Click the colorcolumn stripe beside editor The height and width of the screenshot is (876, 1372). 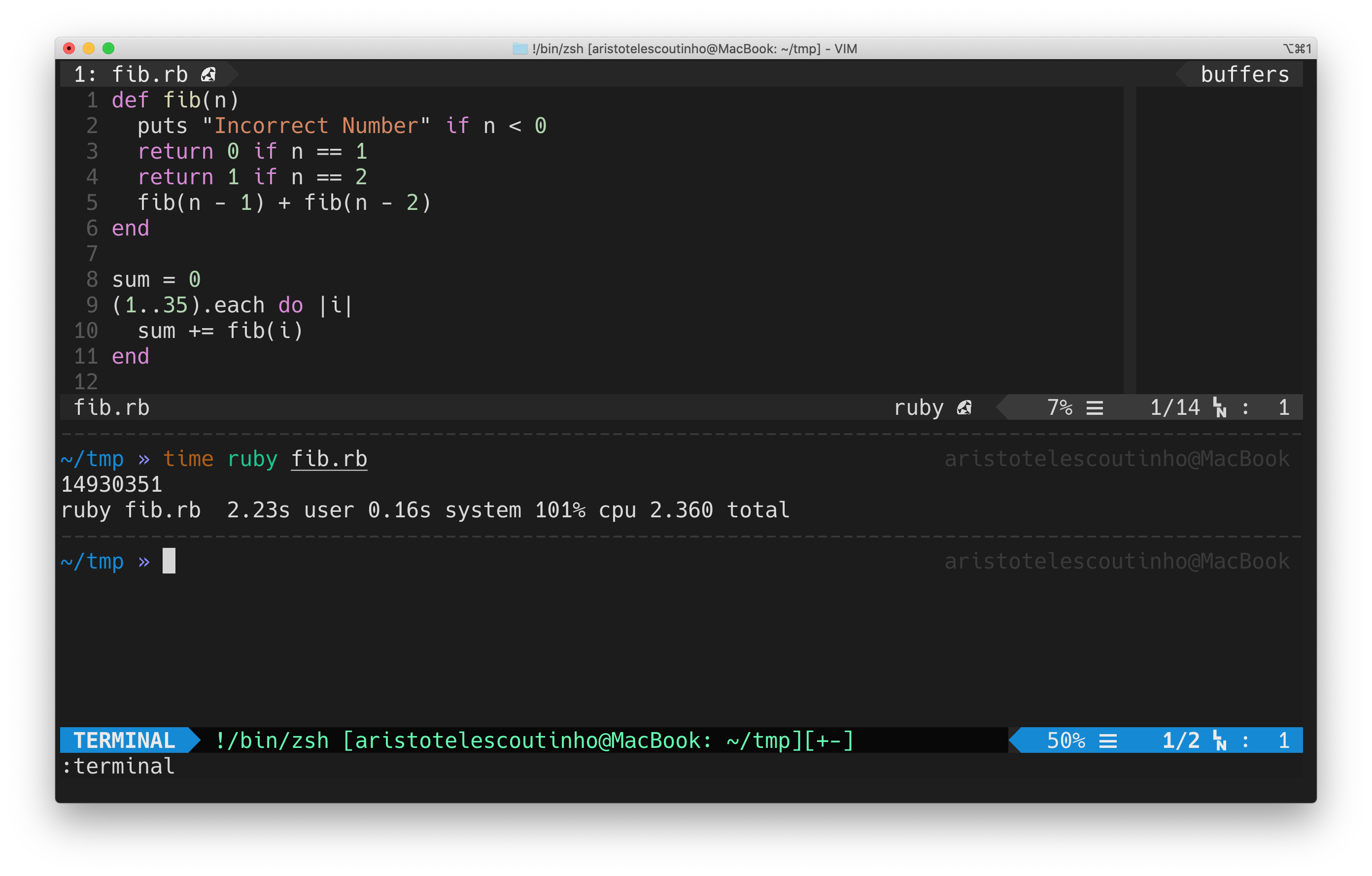1130,240
